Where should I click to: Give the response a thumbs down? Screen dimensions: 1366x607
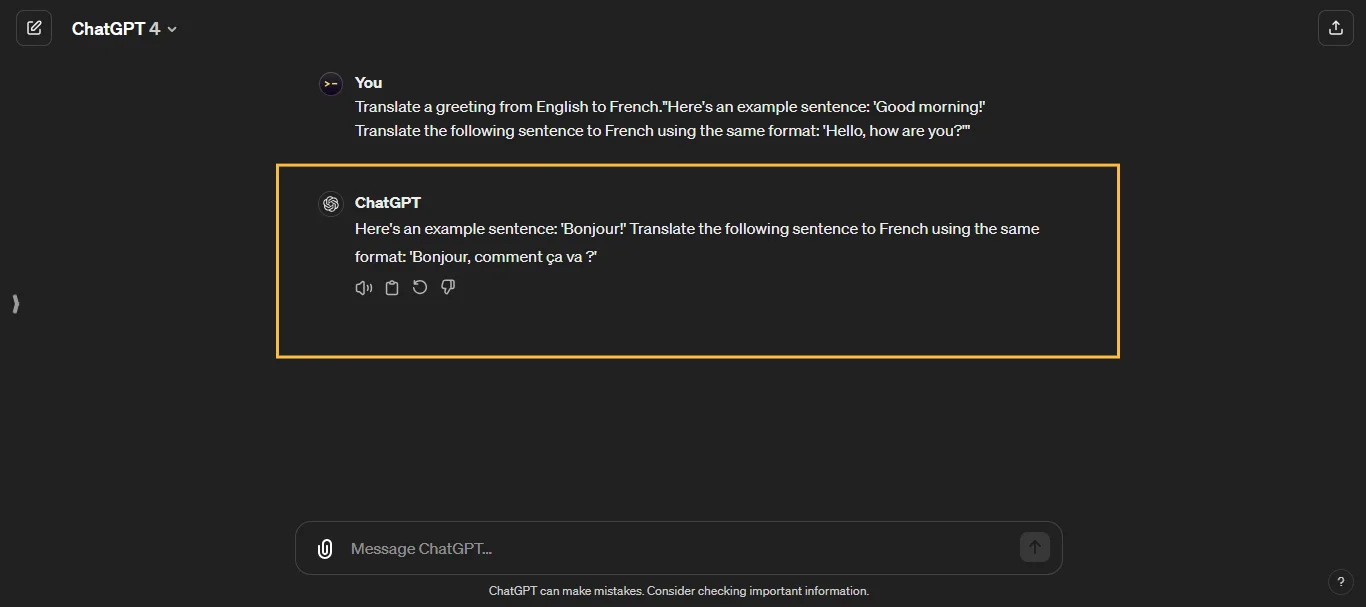[x=448, y=287]
